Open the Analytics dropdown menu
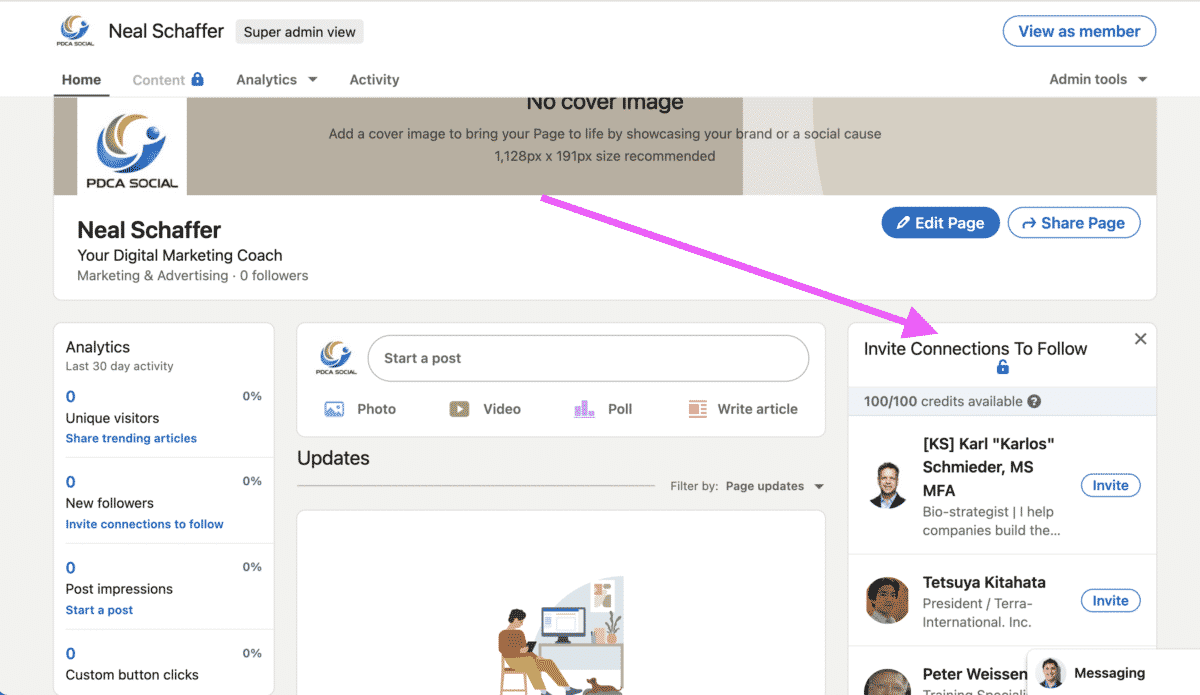Screen dimensions: 1200x695 tap(277, 80)
